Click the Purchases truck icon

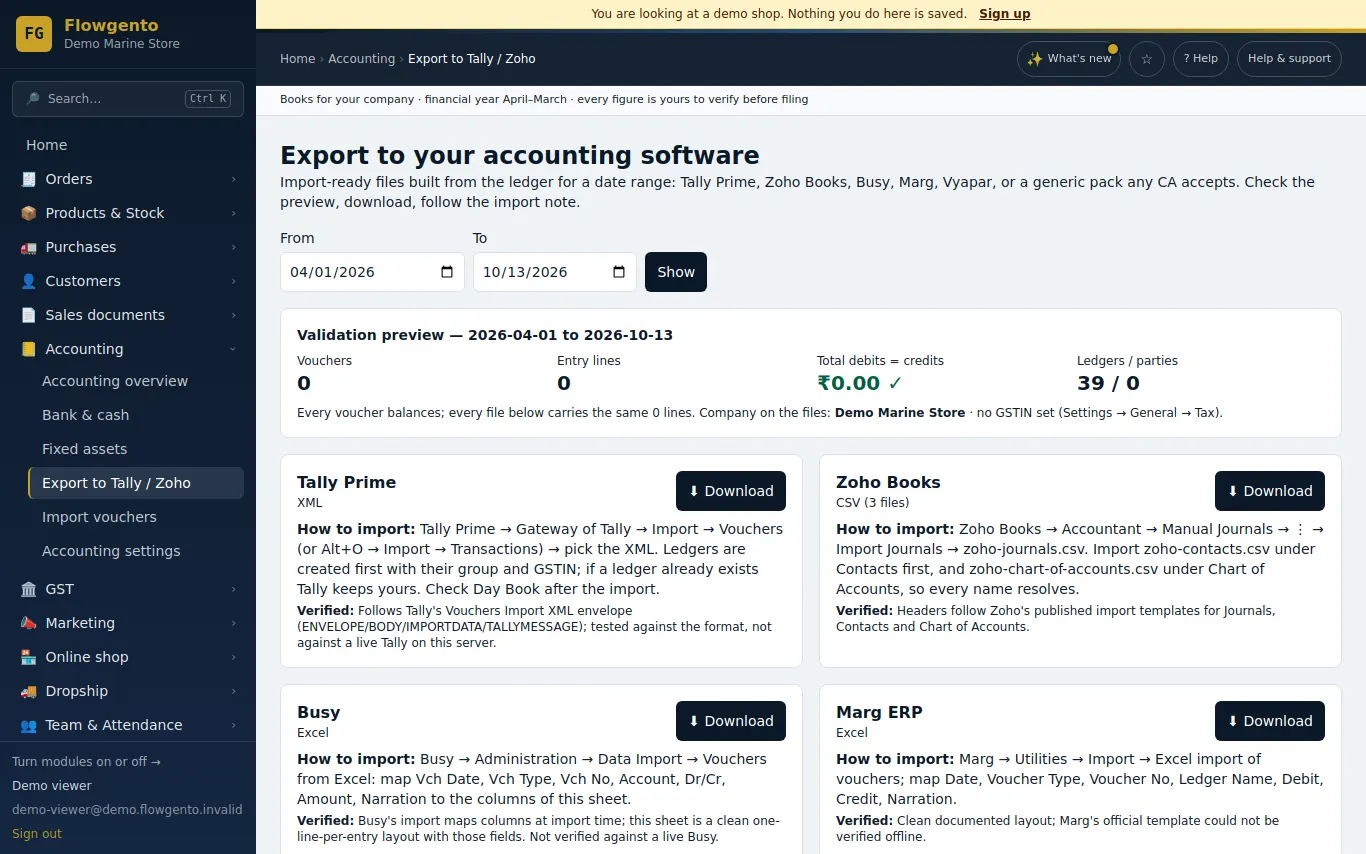28,247
